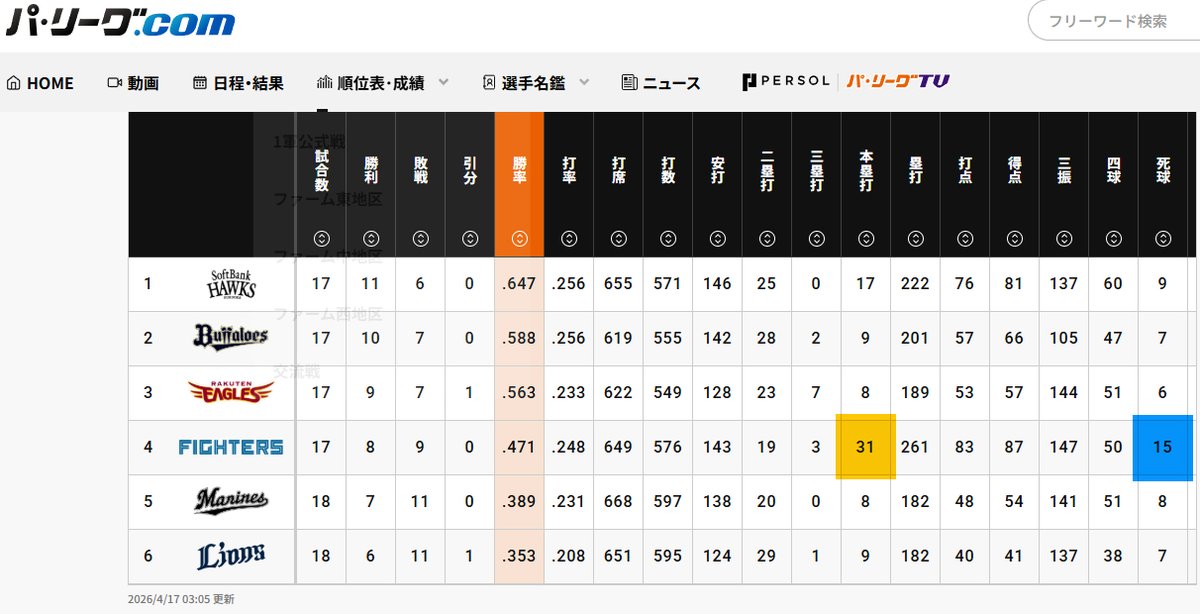Sort by 打数 using its sort icon
Screen dimensions: 1200x614
click(x=668, y=239)
